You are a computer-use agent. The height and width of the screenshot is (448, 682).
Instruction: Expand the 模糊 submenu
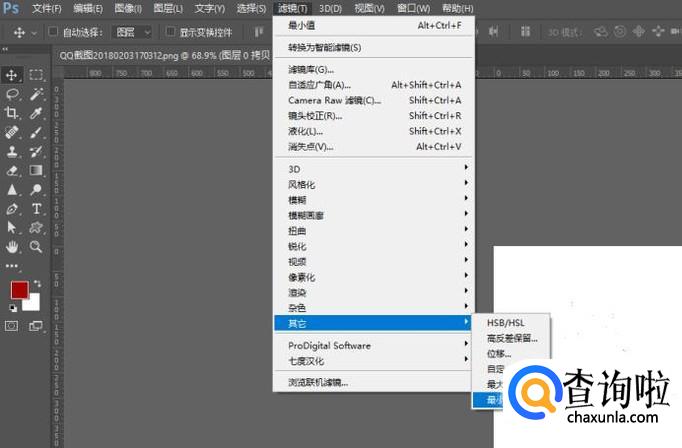[x=374, y=200]
